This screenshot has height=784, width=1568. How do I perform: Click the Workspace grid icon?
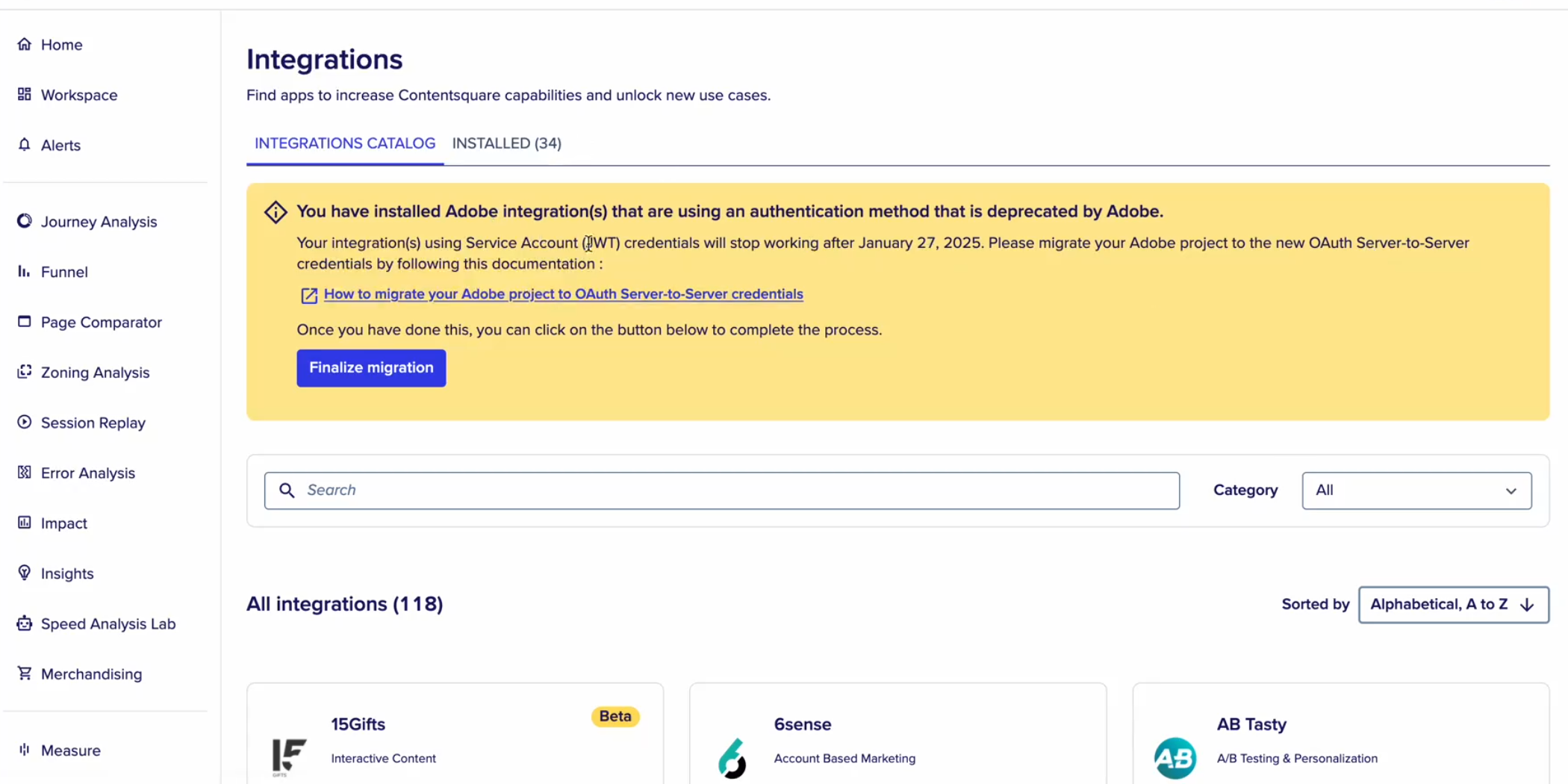pyautogui.click(x=25, y=94)
